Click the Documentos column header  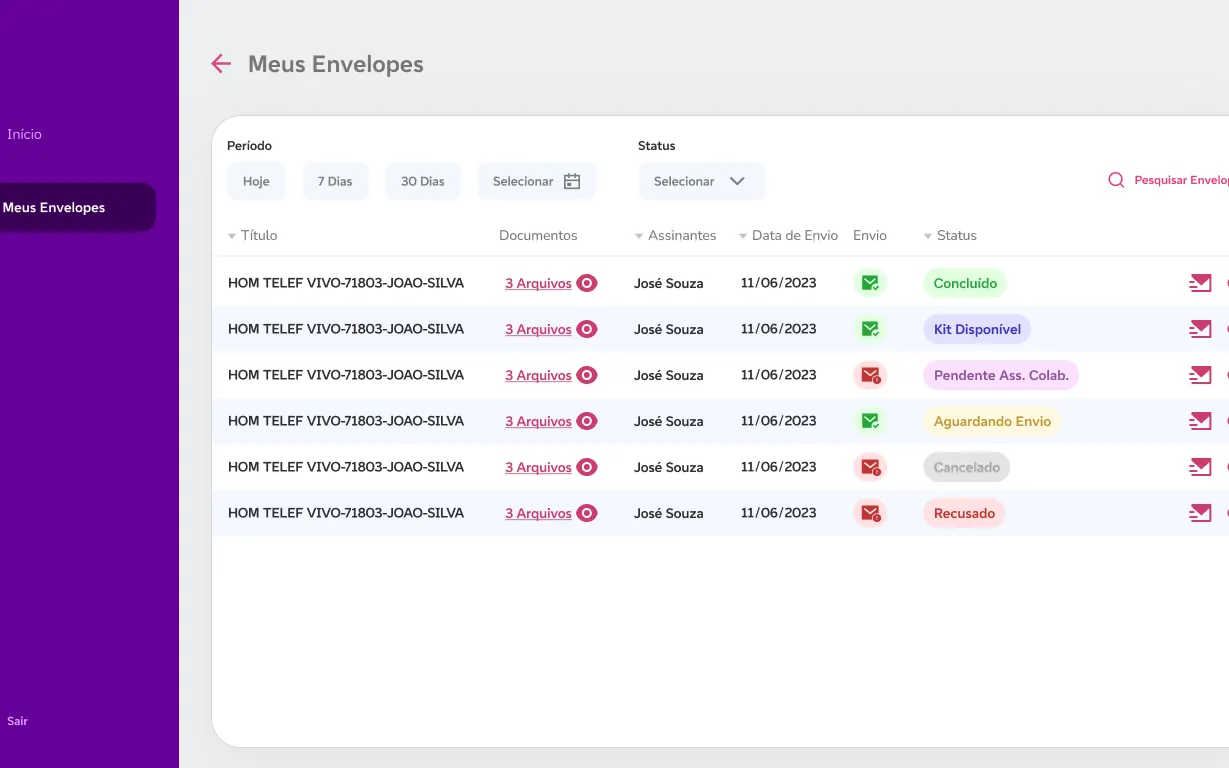point(538,236)
